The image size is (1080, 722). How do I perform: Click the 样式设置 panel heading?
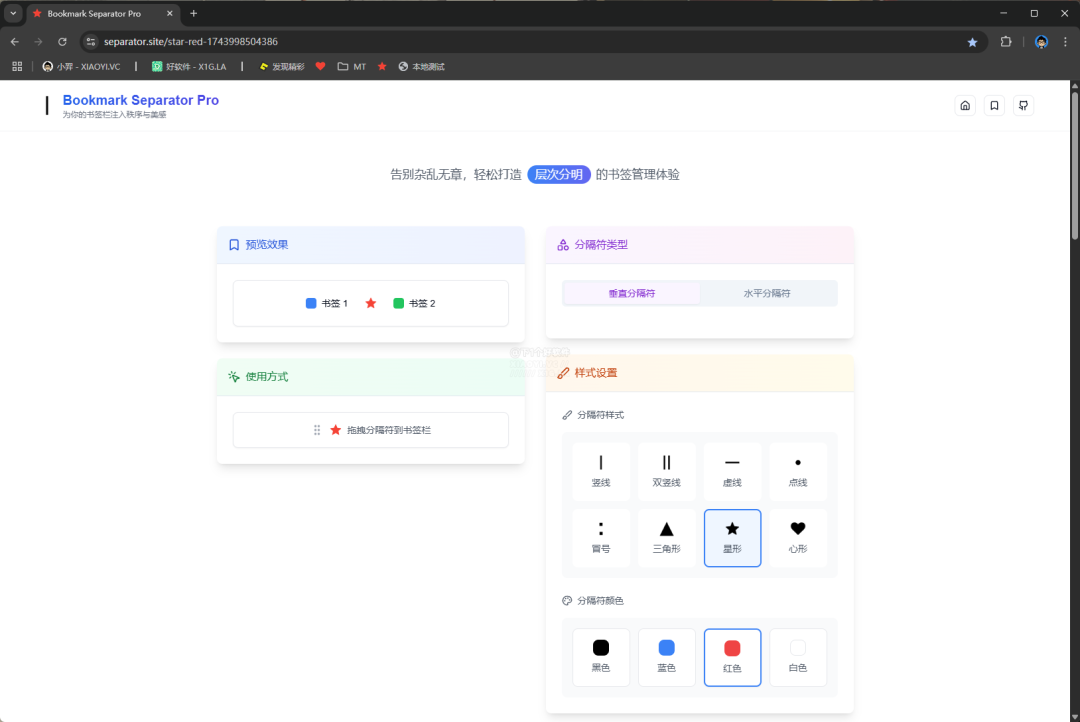pos(596,373)
